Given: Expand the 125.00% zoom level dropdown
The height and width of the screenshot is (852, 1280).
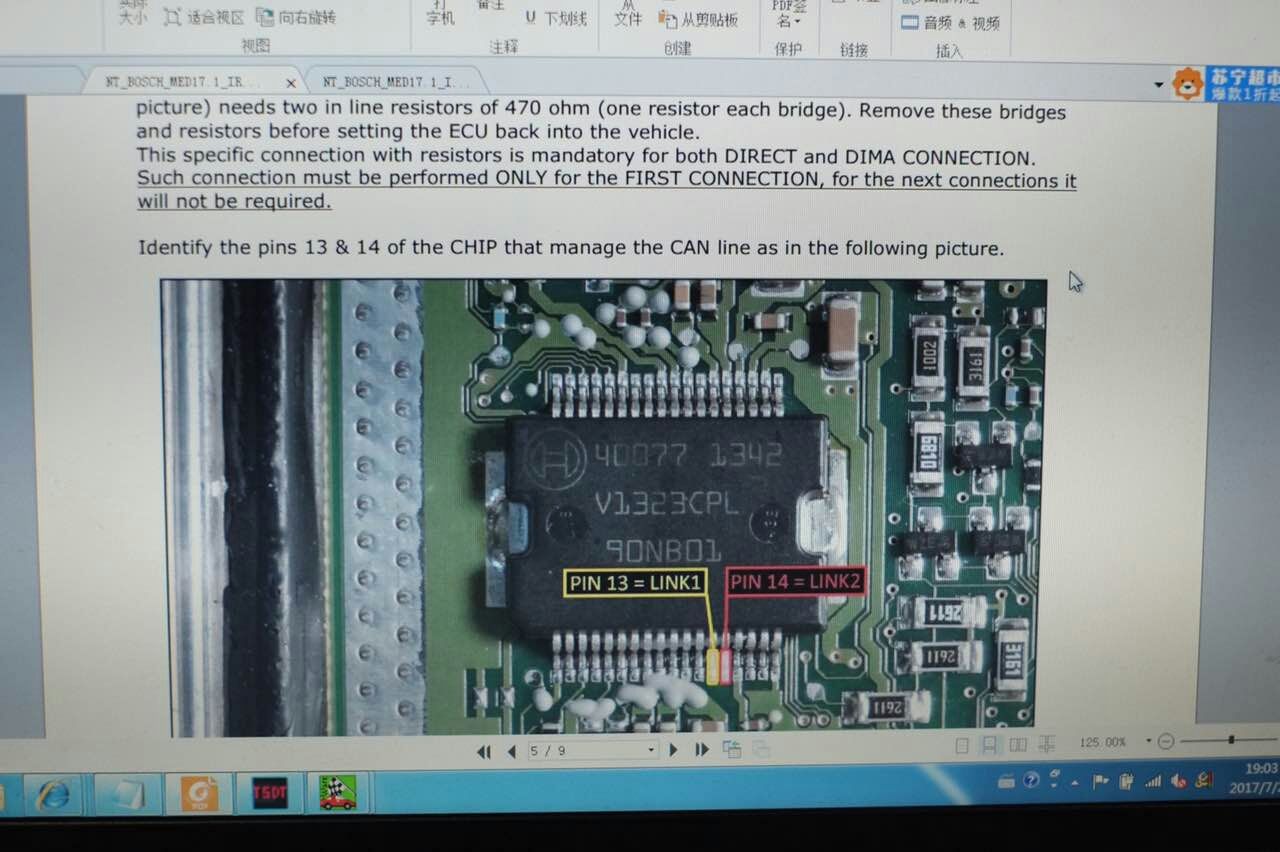Looking at the screenshot, I should coord(1148,742).
